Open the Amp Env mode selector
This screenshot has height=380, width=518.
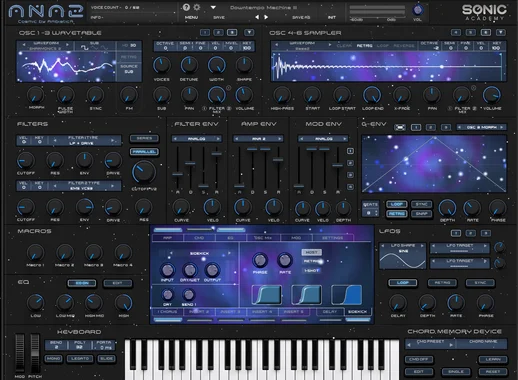(x=258, y=138)
